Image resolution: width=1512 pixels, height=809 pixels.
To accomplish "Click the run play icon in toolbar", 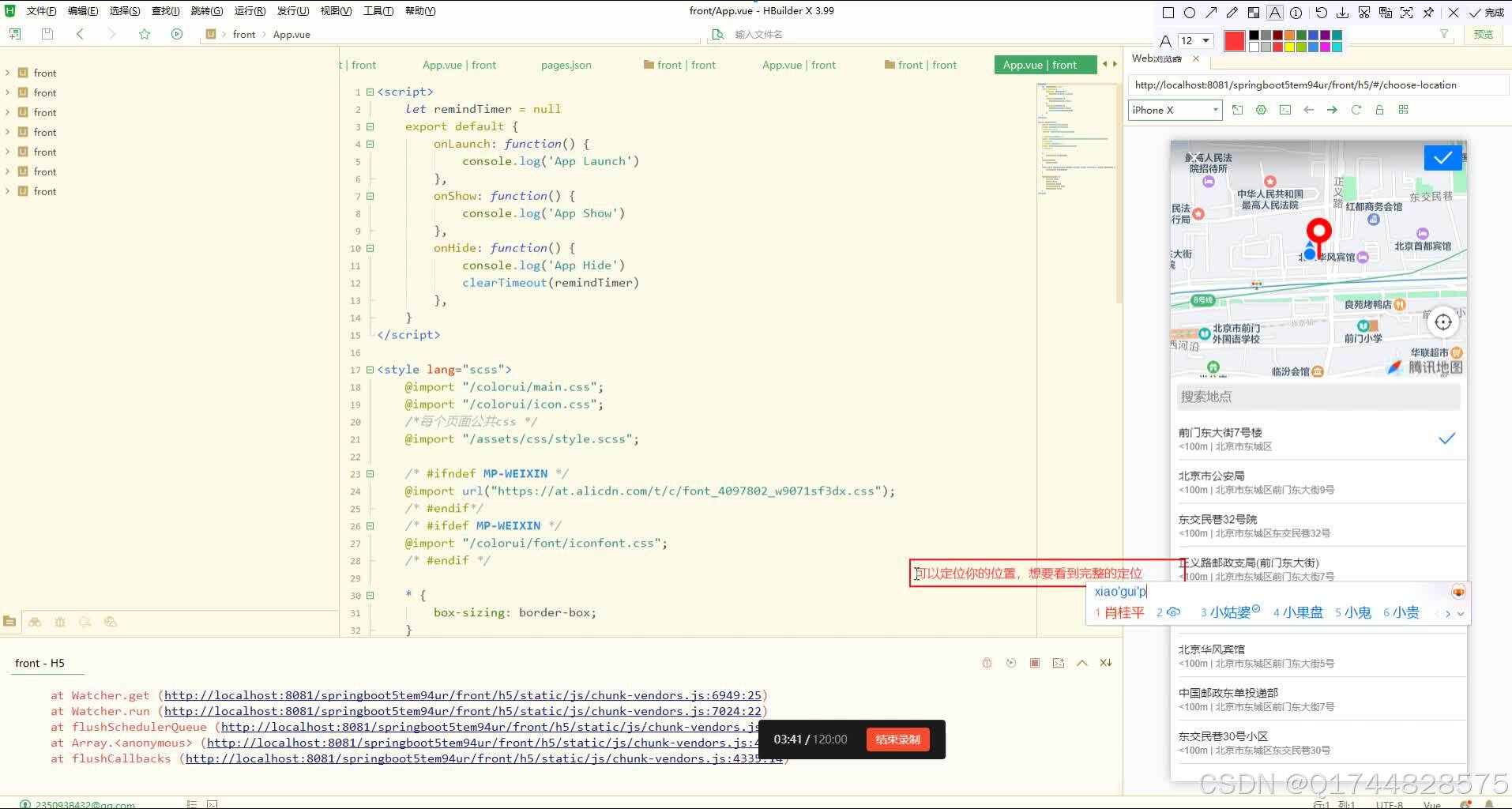I will tap(177, 34).
